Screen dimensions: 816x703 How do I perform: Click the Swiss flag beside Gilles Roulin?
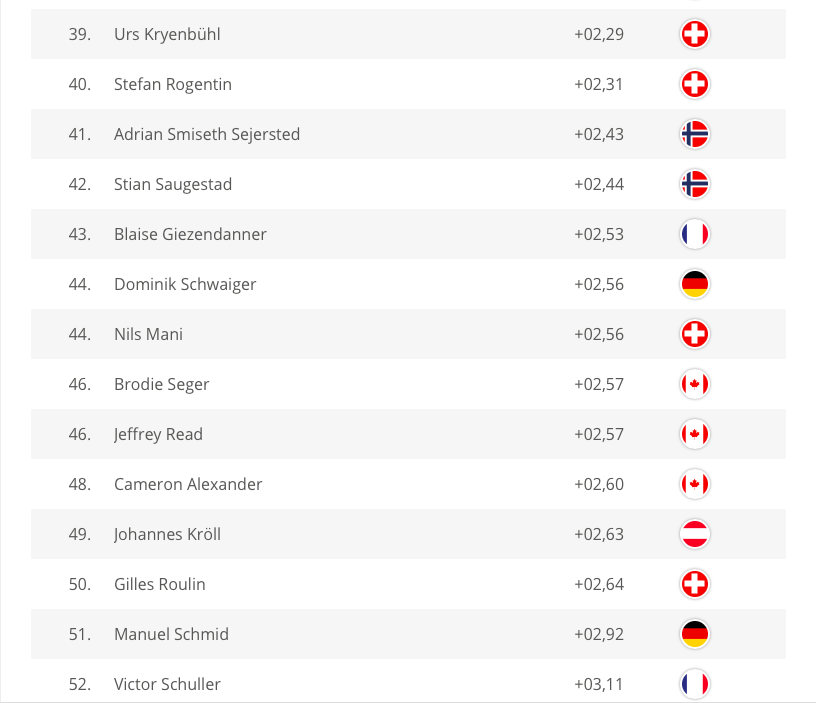(x=694, y=584)
